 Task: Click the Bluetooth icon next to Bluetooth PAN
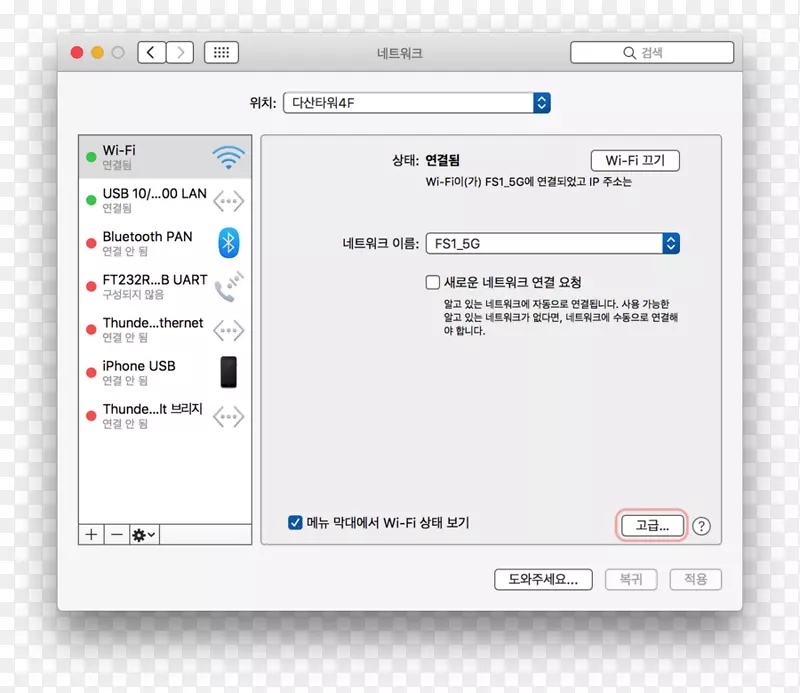[x=228, y=243]
